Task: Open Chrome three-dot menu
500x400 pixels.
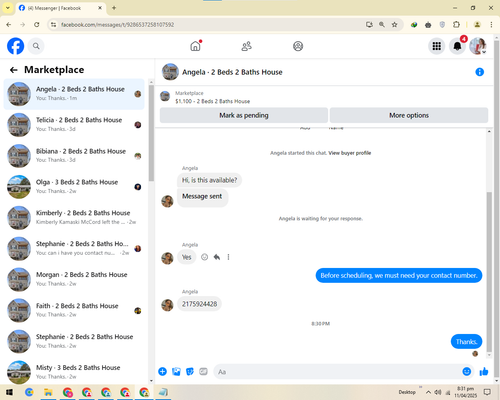Action: (491, 25)
